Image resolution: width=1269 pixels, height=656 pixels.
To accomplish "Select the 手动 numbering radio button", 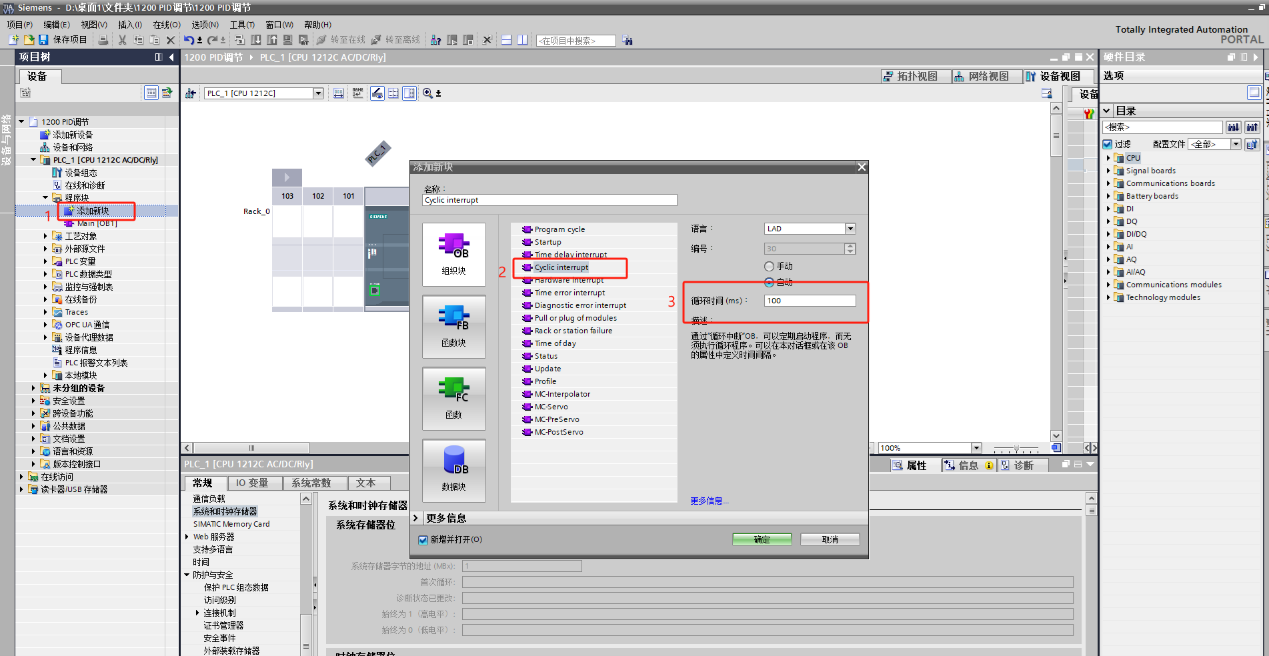I will click(769, 267).
